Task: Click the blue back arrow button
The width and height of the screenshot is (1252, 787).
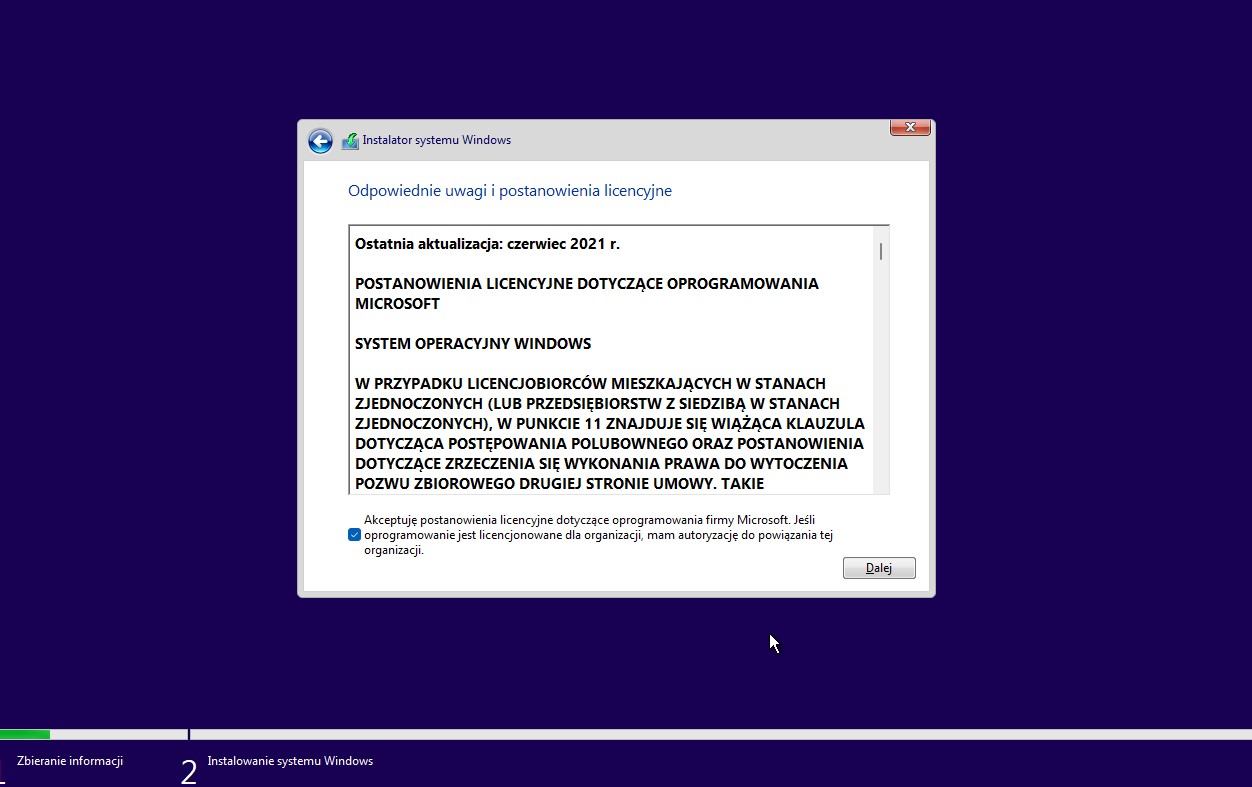Action: [320, 141]
